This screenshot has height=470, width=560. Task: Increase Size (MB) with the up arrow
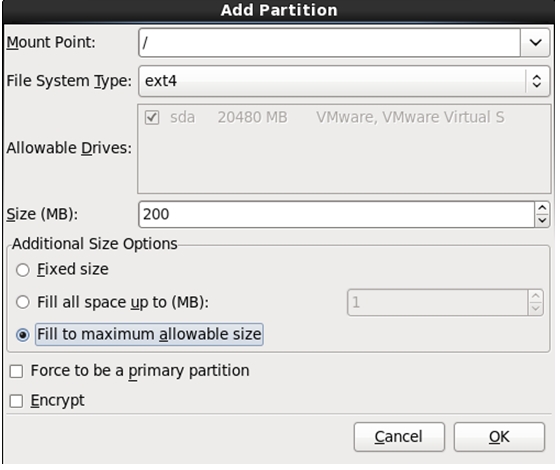tap(542, 208)
